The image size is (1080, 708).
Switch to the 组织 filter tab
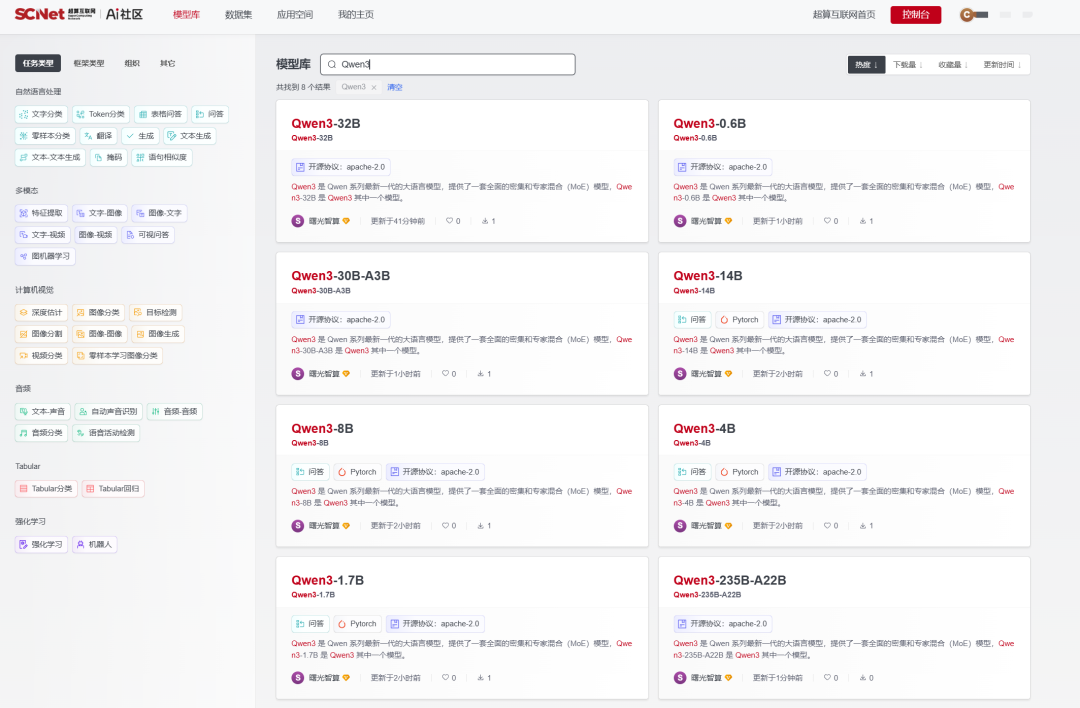tap(132, 63)
